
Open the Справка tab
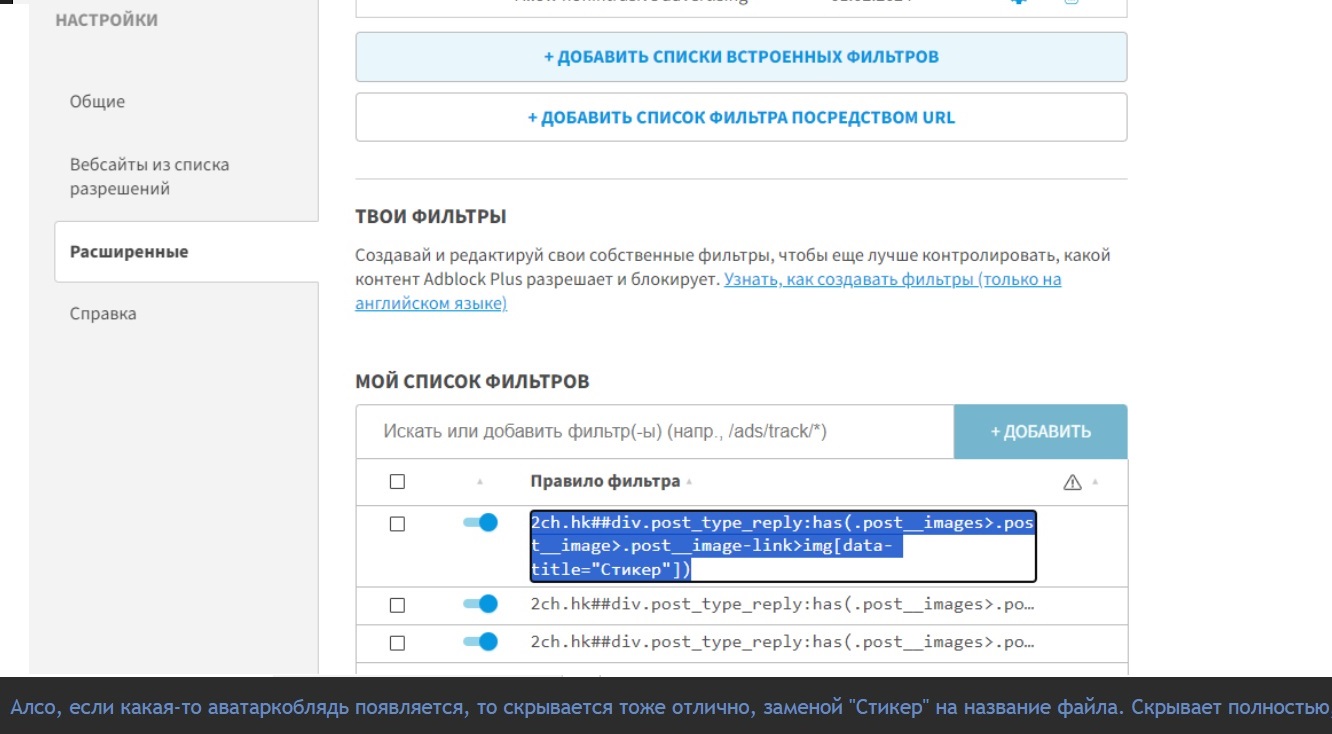(103, 314)
